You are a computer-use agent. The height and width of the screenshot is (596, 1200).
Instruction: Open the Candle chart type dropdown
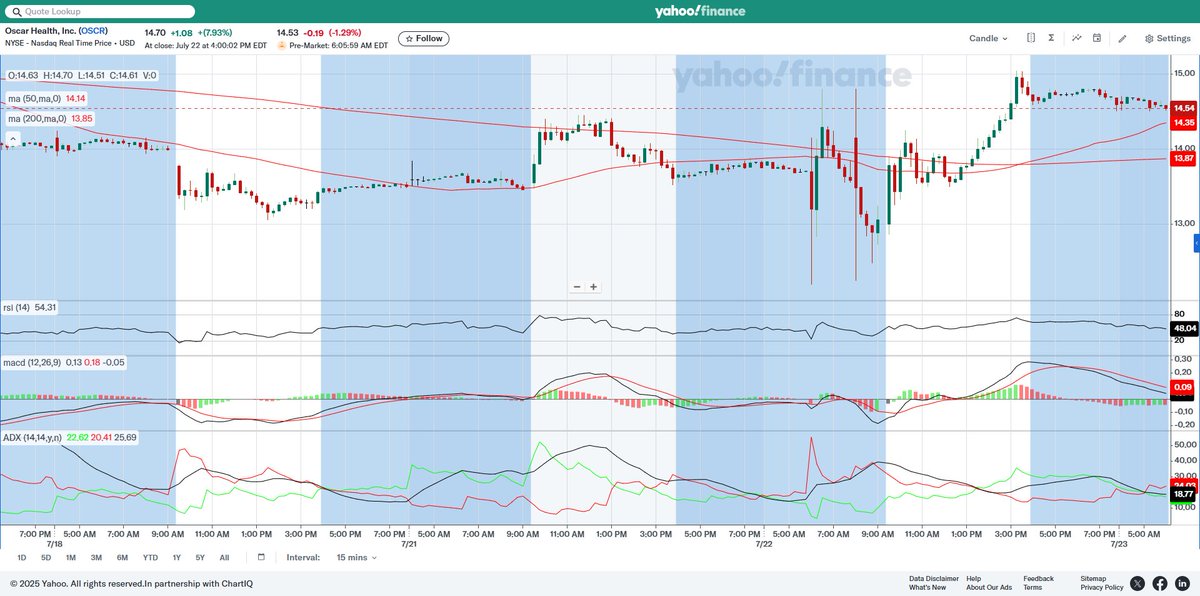(x=988, y=38)
